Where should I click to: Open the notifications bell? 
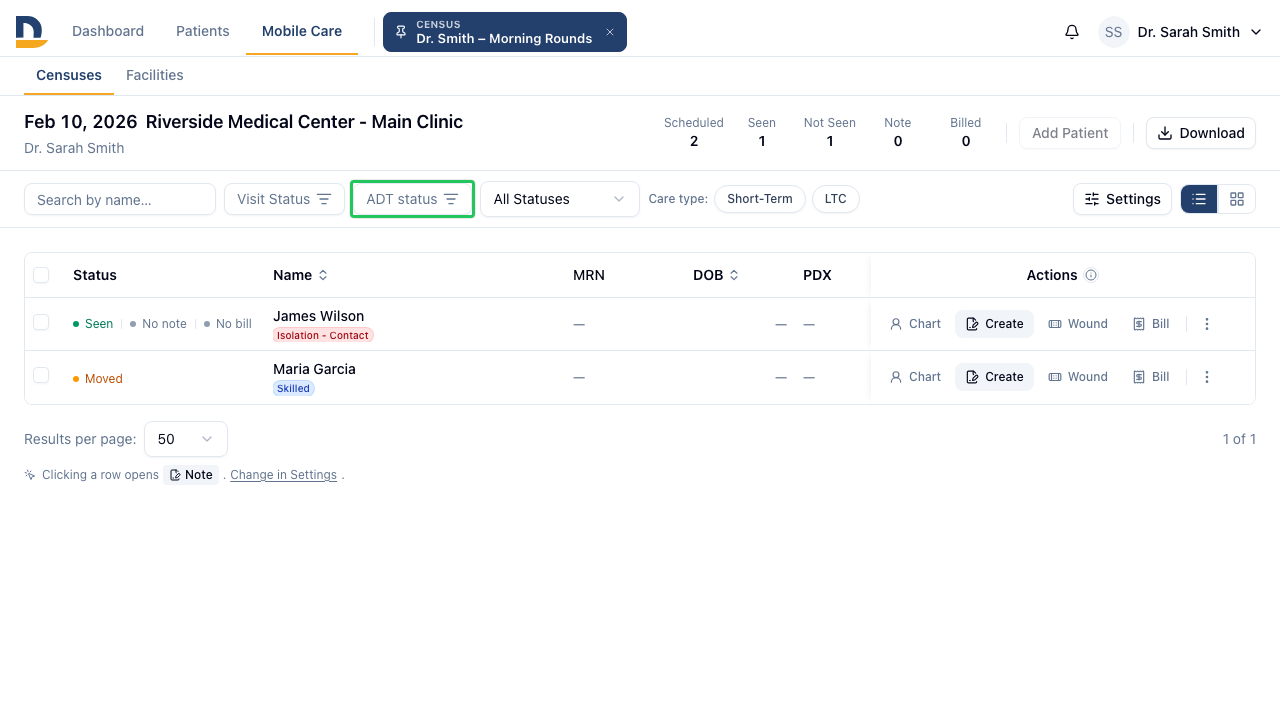click(x=1072, y=32)
